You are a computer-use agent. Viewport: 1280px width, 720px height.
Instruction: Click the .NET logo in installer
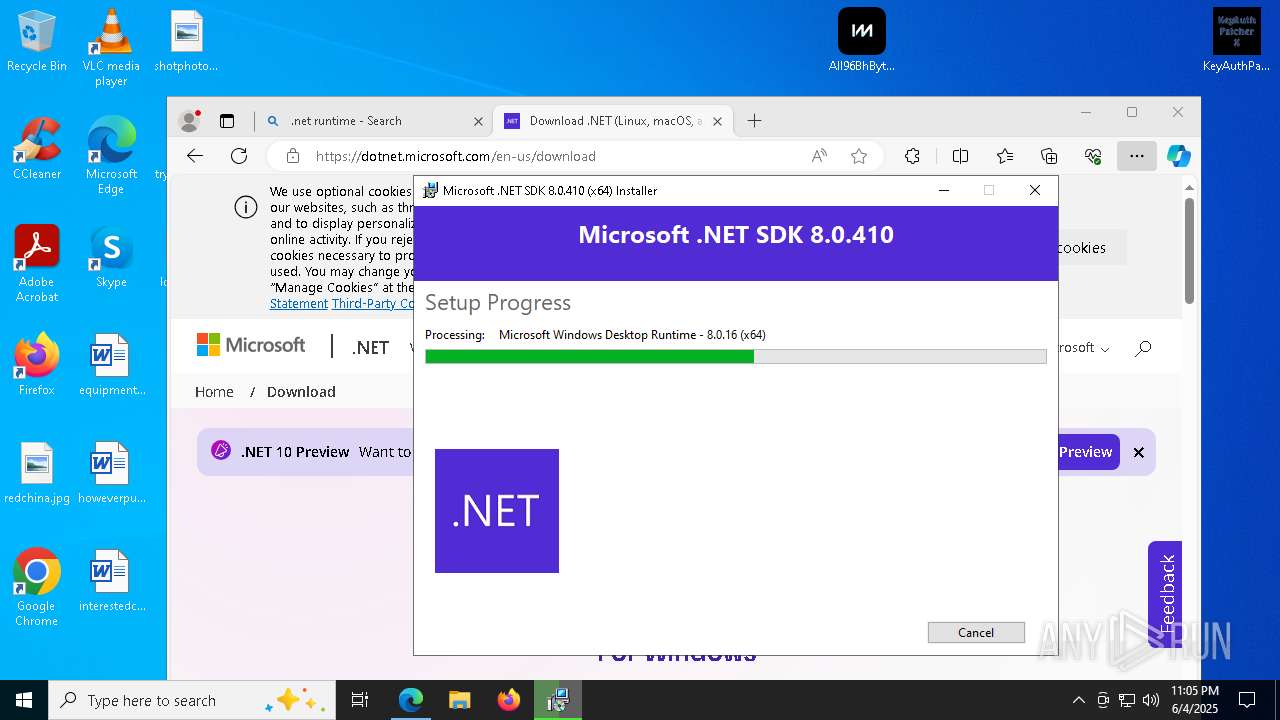pos(497,511)
